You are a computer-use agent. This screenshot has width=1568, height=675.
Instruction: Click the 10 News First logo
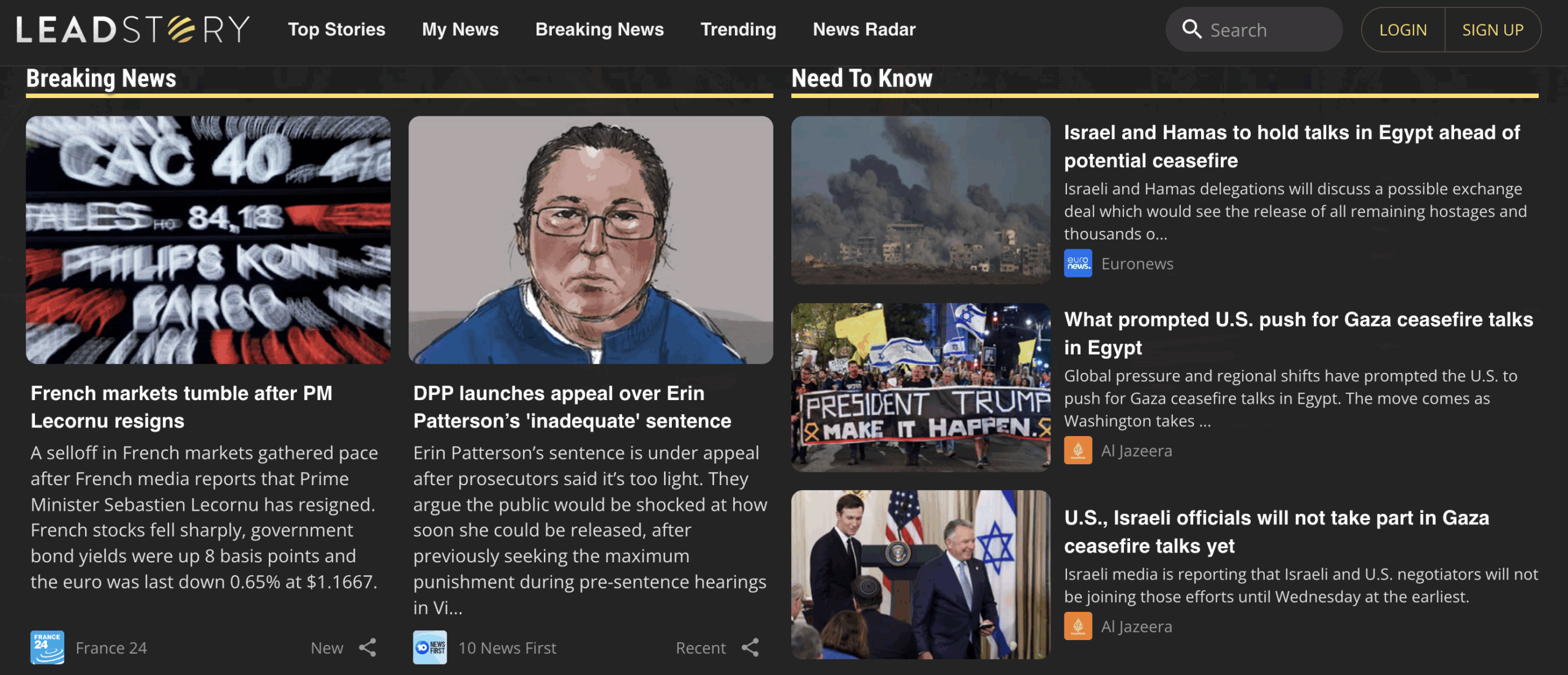(x=430, y=647)
